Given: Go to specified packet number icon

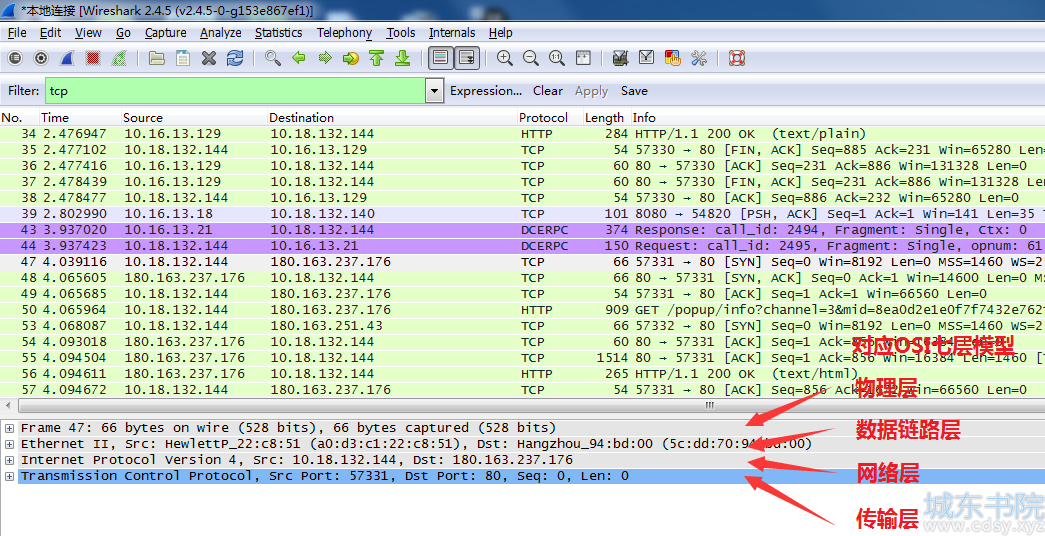Looking at the screenshot, I should pyautogui.click(x=351, y=59).
